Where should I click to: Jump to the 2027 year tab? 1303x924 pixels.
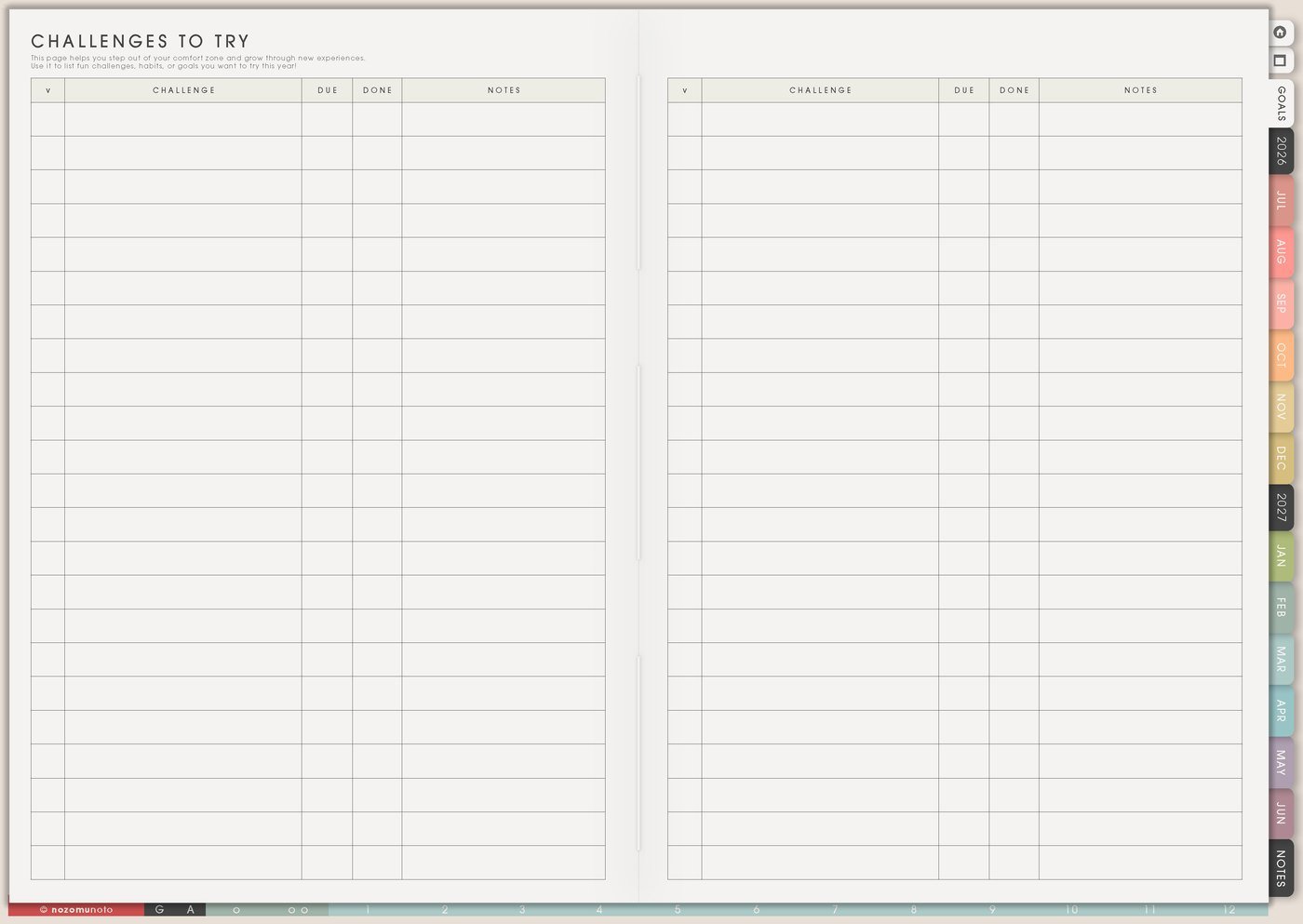point(1282,507)
